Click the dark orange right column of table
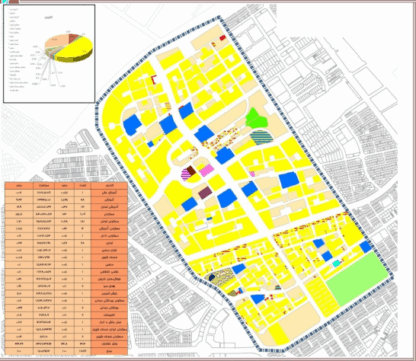The height and width of the screenshot is (361, 416). (109, 269)
